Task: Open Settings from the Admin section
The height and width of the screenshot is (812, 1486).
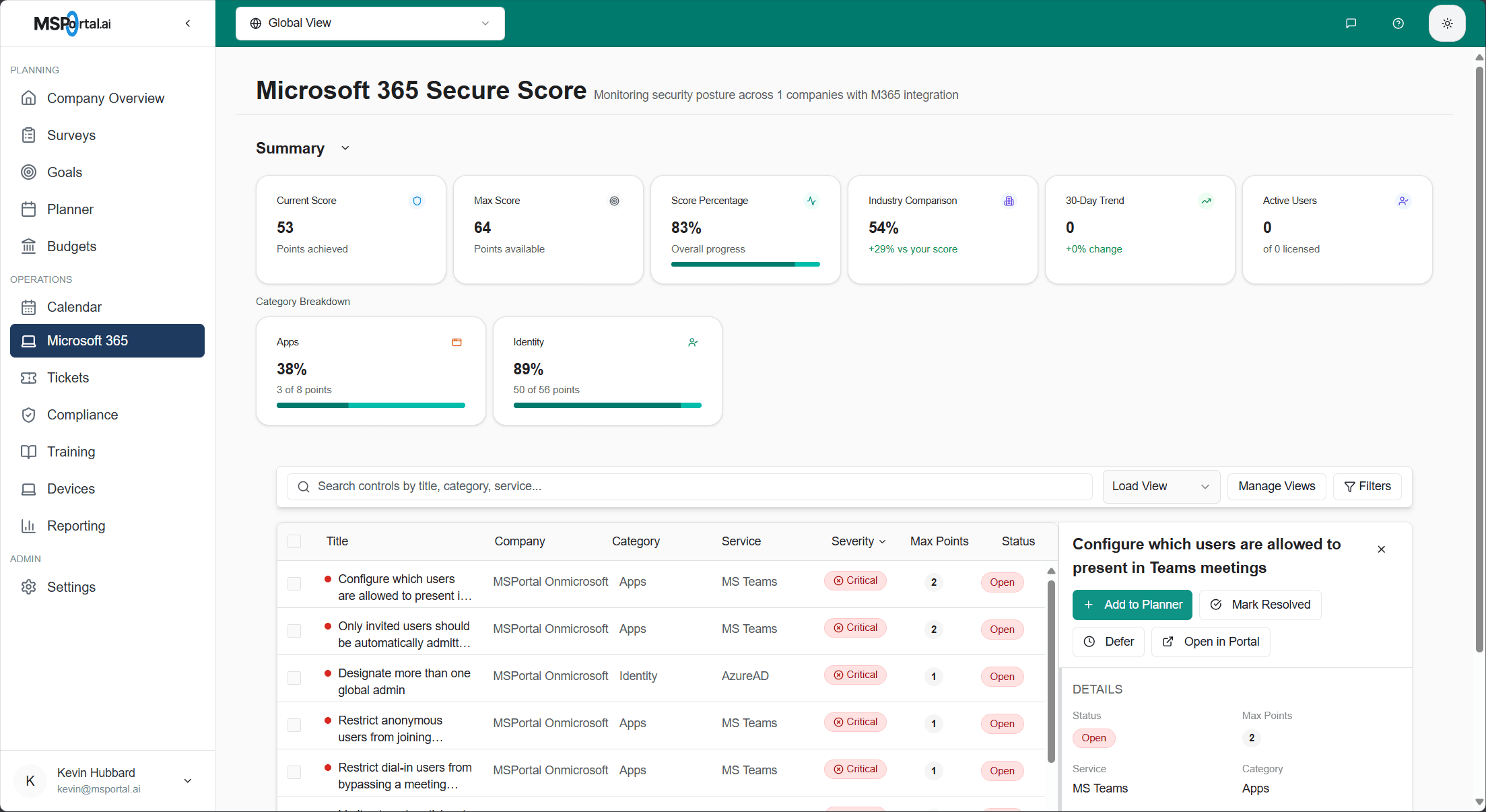Action: coord(71,587)
